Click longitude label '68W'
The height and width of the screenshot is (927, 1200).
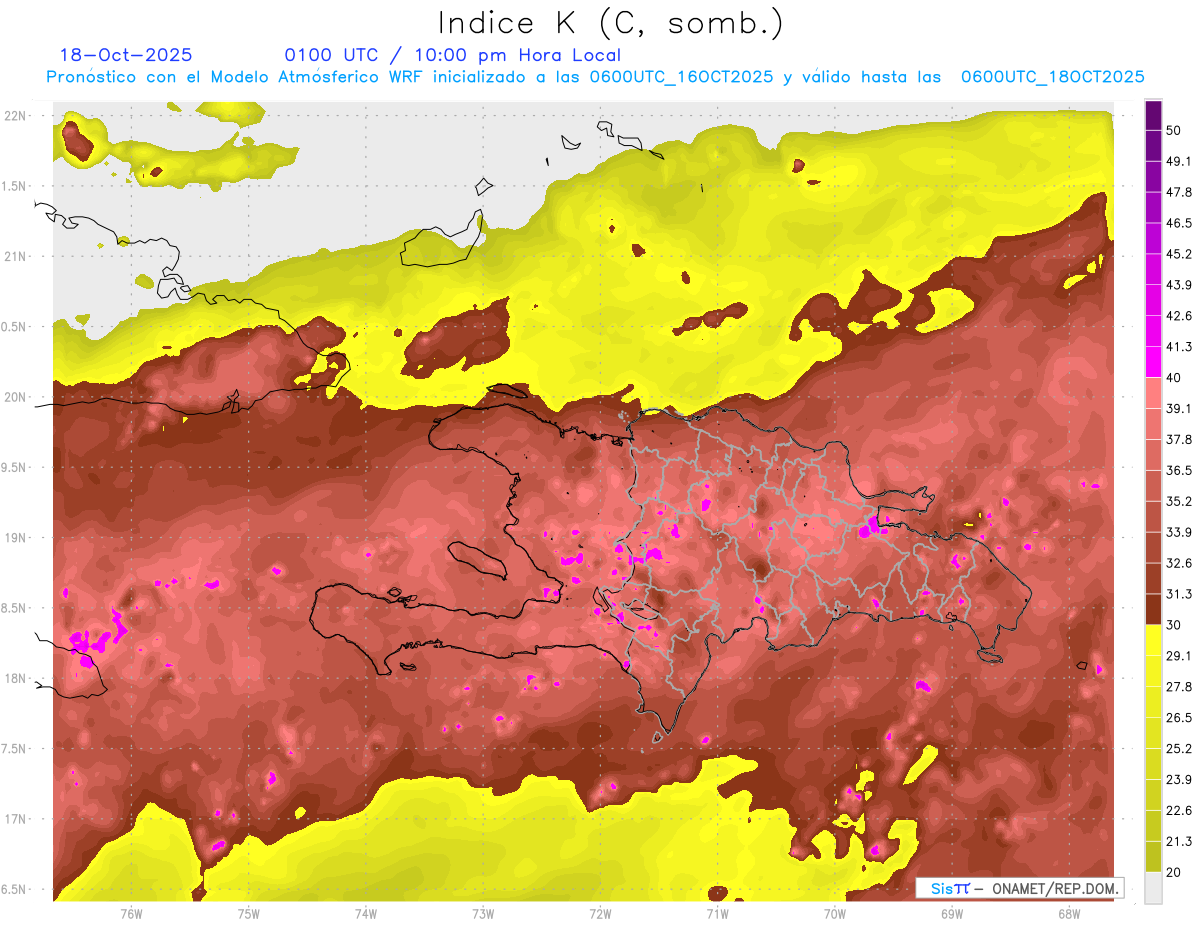[1069, 914]
